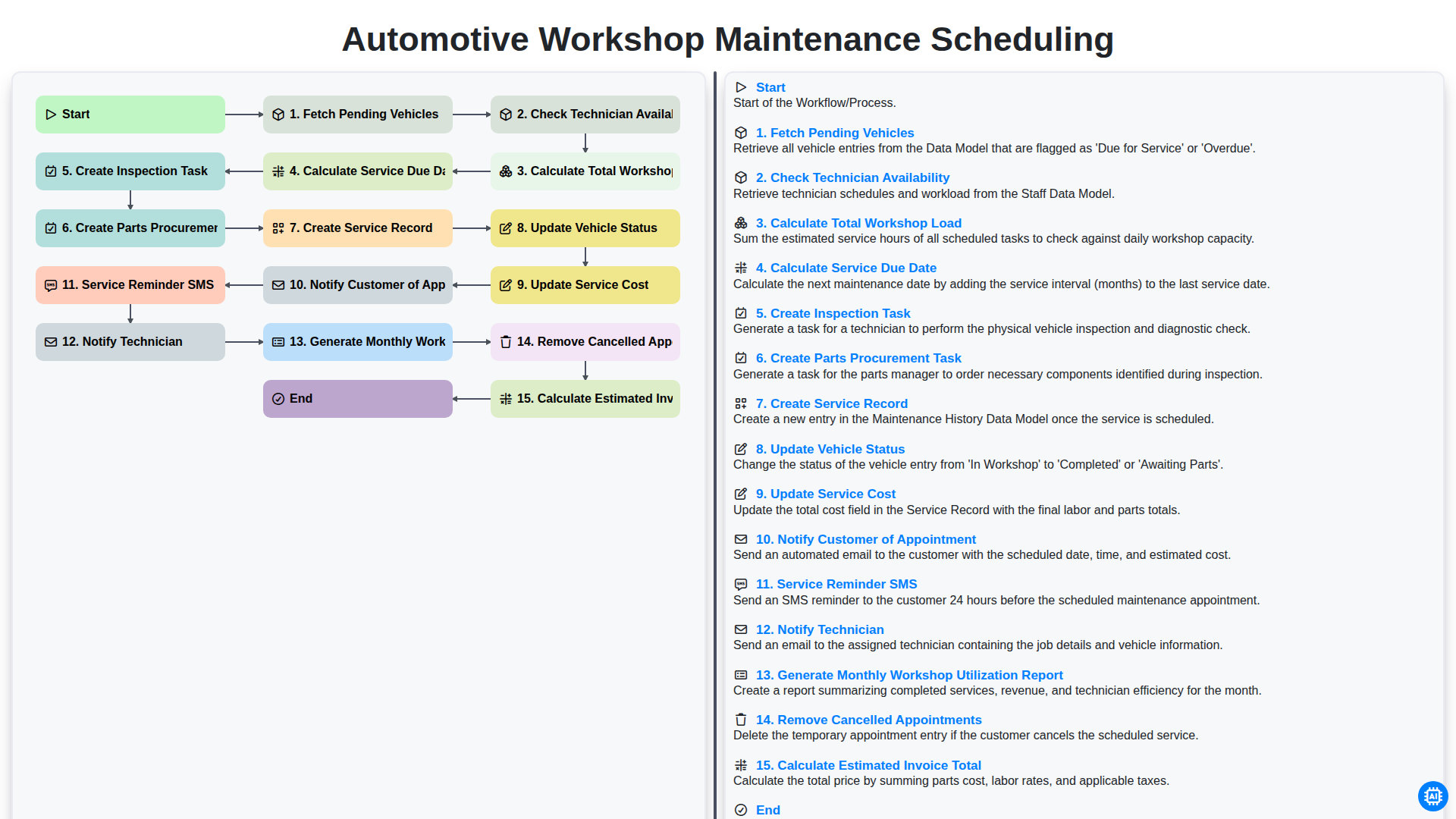
Task: Open the End link in the step list
Action: point(768,810)
